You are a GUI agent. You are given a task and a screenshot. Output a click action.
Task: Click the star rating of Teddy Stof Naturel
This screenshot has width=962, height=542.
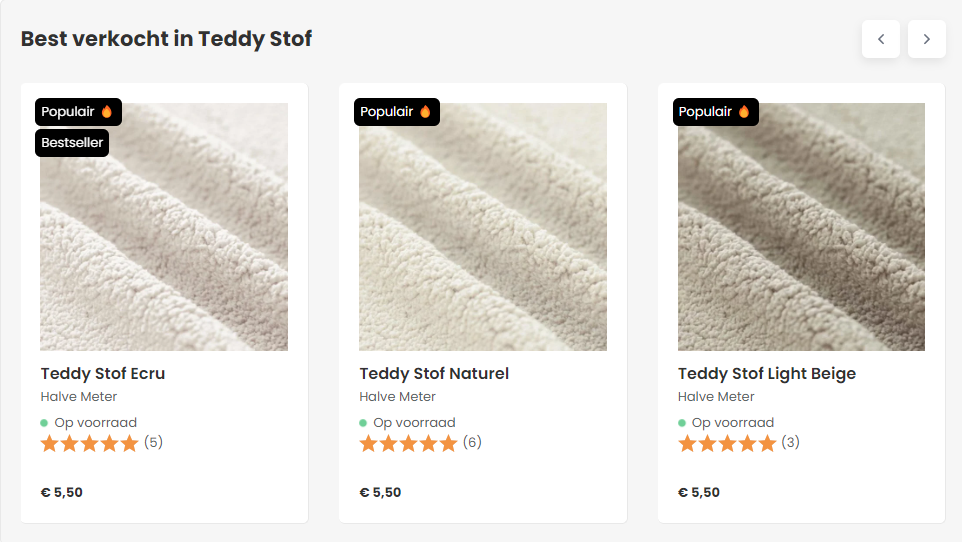coord(408,444)
